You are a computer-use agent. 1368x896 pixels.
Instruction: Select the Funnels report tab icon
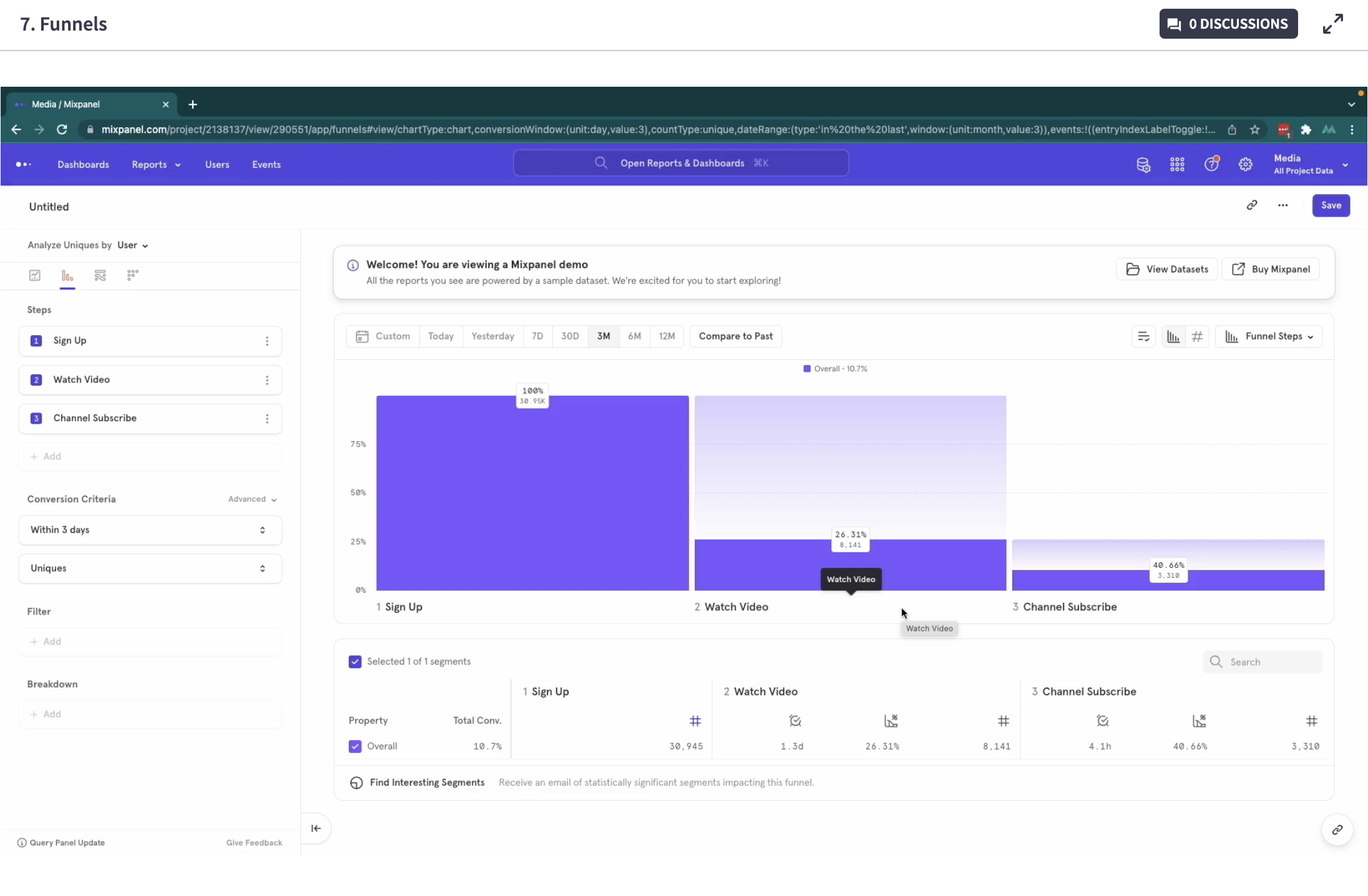(x=67, y=275)
